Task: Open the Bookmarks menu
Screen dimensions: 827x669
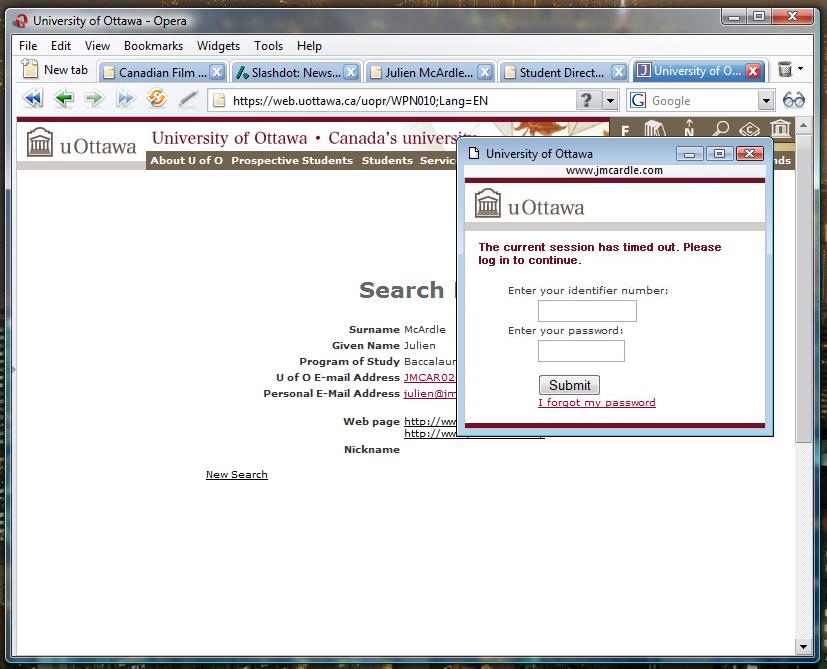Action: pos(153,46)
